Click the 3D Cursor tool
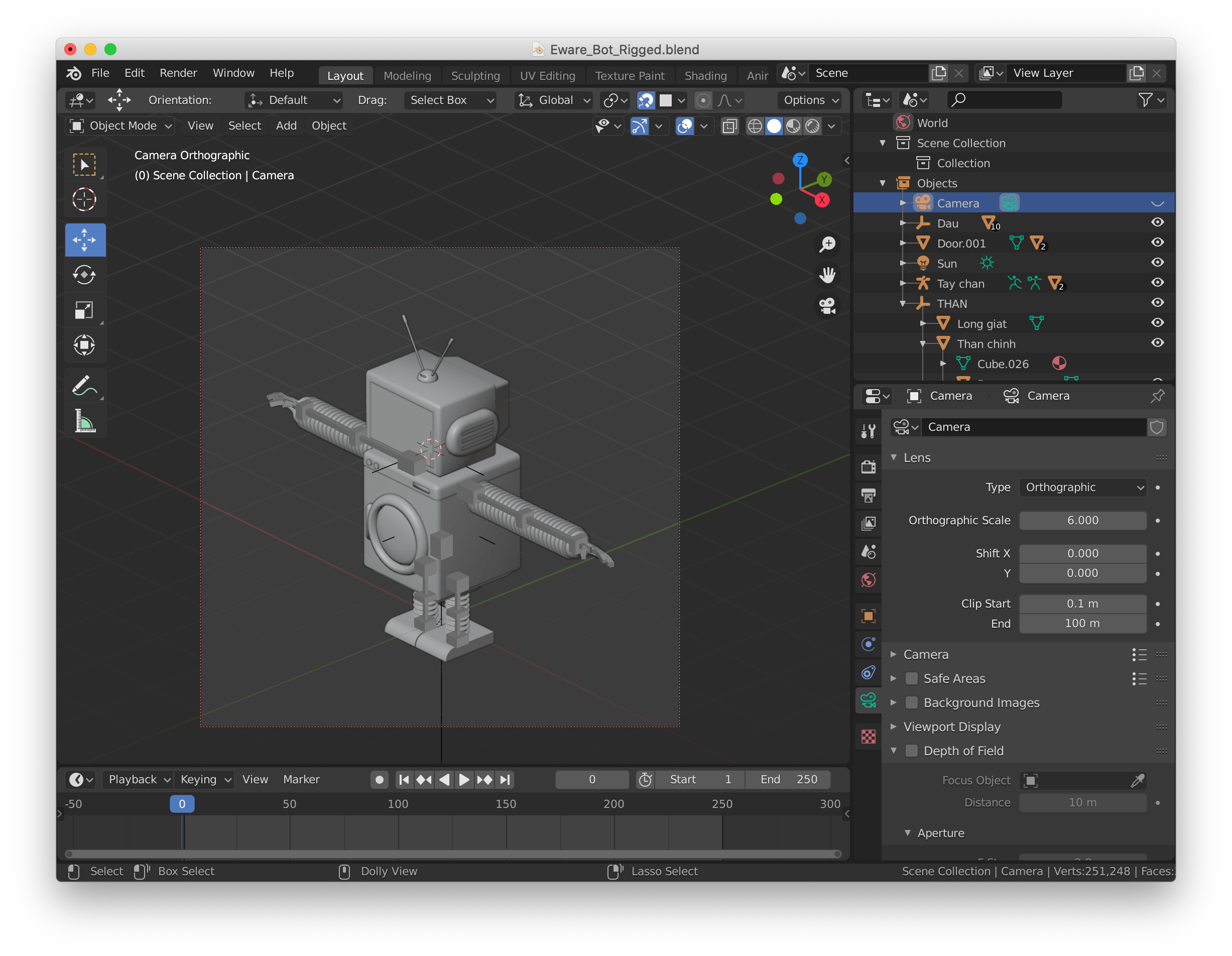The width and height of the screenshot is (1232, 956). [x=85, y=199]
